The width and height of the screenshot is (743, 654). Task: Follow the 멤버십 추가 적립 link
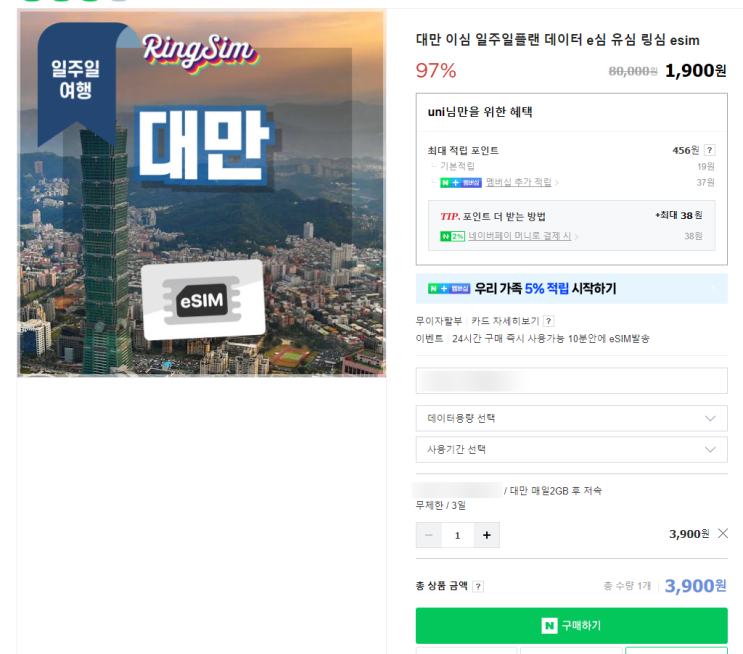(x=519, y=182)
